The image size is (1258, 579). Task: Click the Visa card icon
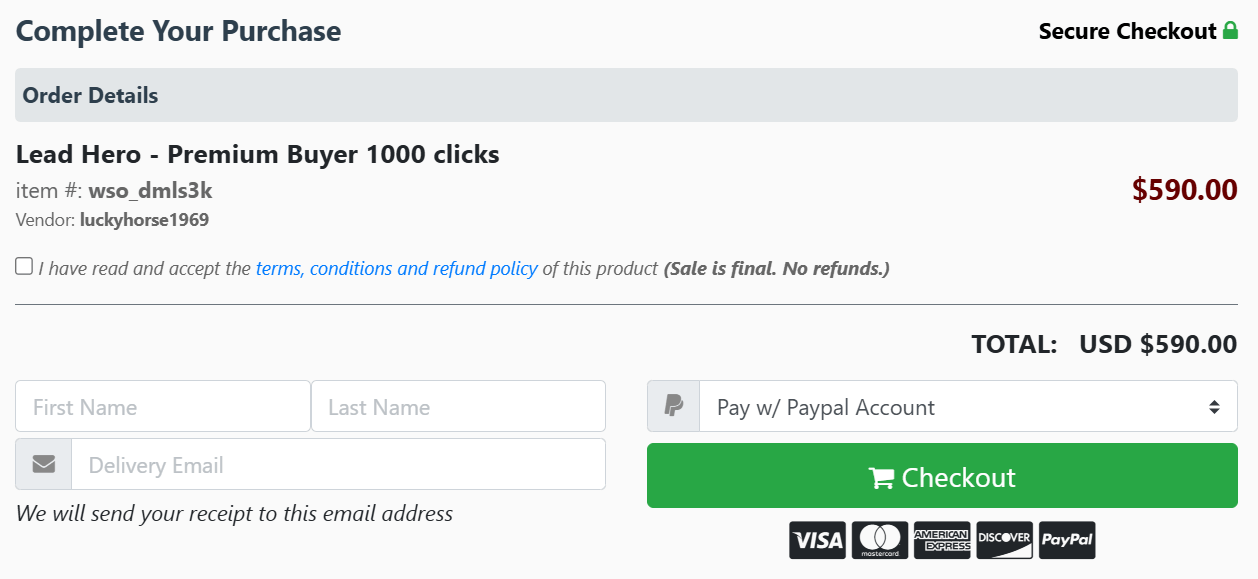coord(817,540)
